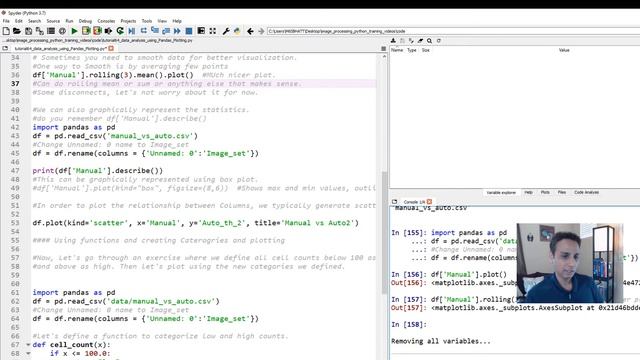The width and height of the screenshot is (640, 360).
Task: Open the file switcher list icon
Action: click(51, 31)
